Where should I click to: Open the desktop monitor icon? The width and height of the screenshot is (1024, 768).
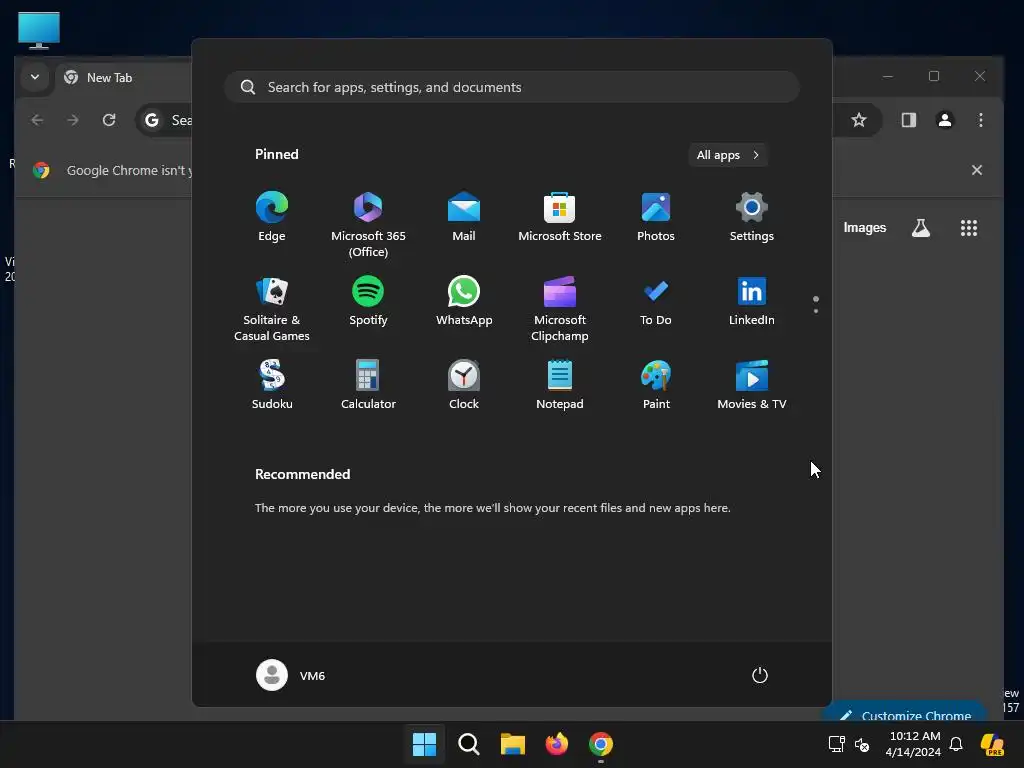39,30
